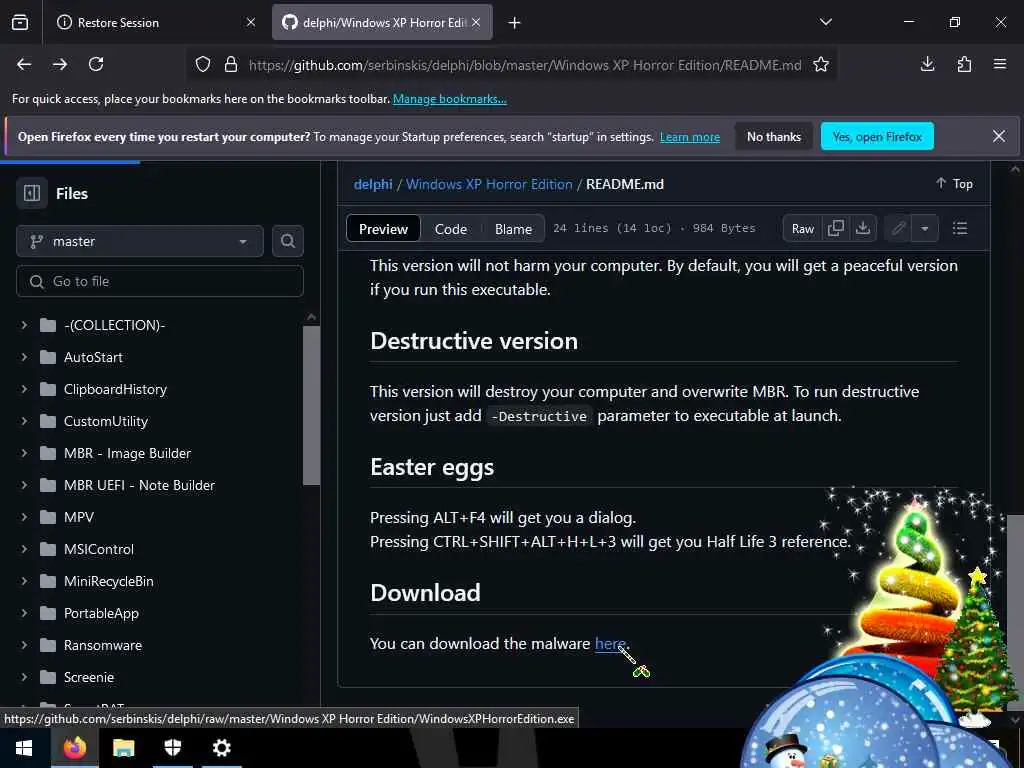Open the tracking protection shield icon
This screenshot has width=1024, height=768.
click(203, 65)
